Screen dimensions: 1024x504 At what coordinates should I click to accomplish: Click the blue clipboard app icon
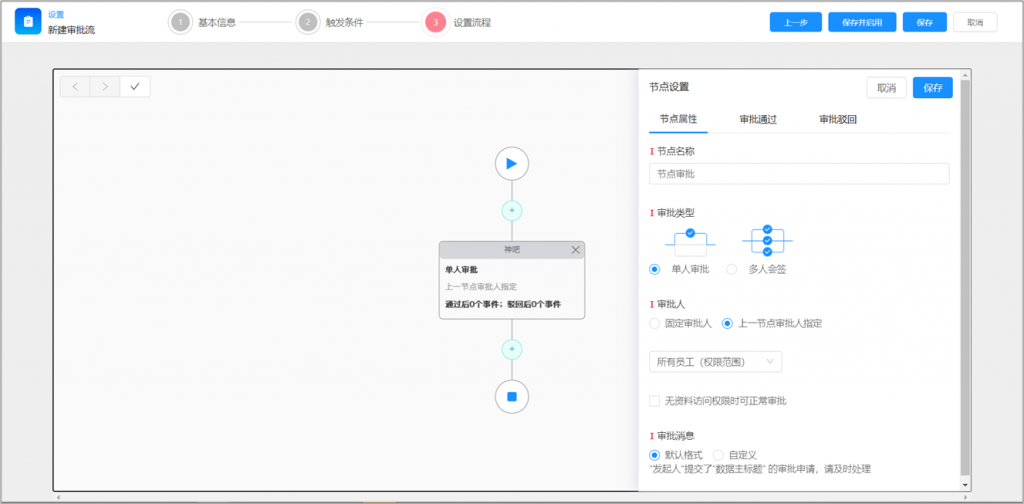pyautogui.click(x=28, y=21)
